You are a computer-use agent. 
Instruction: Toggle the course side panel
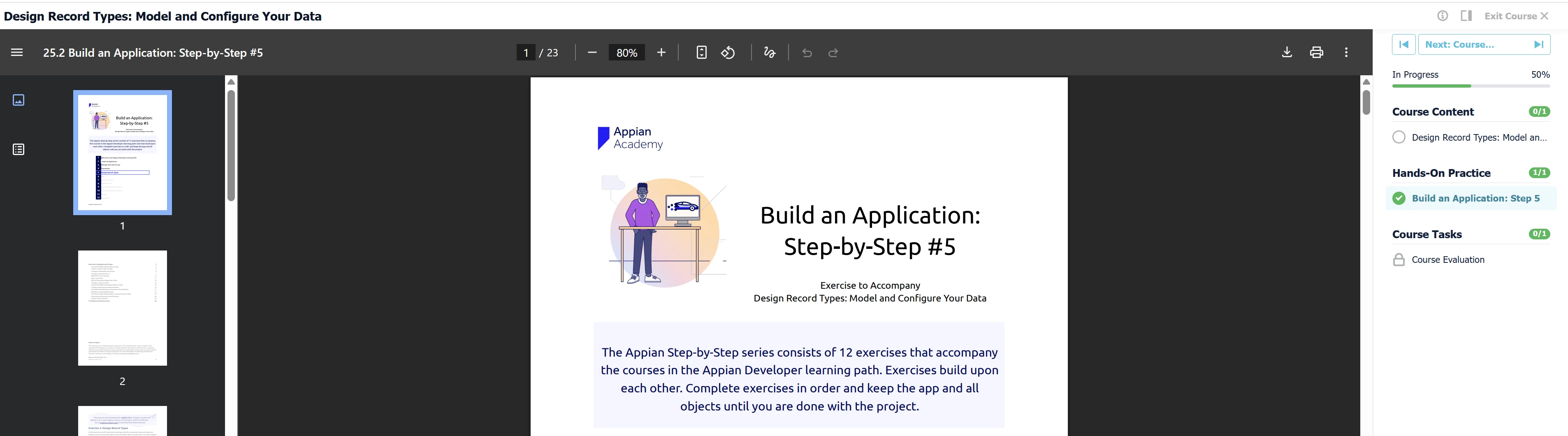(x=1466, y=16)
